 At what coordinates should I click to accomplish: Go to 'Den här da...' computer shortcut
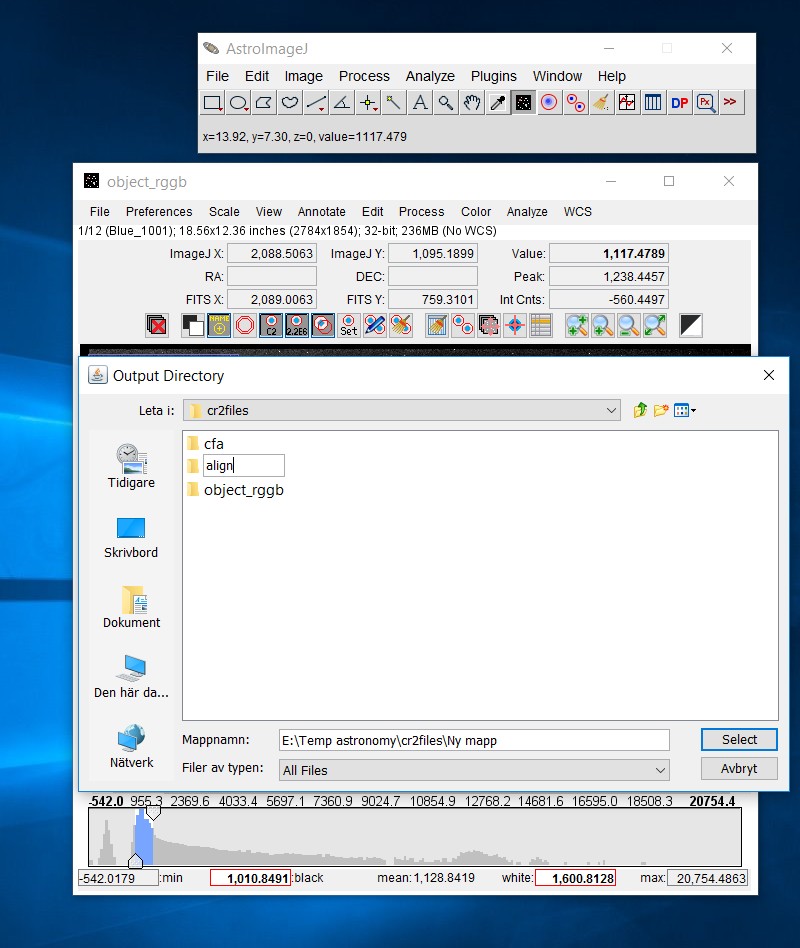131,677
